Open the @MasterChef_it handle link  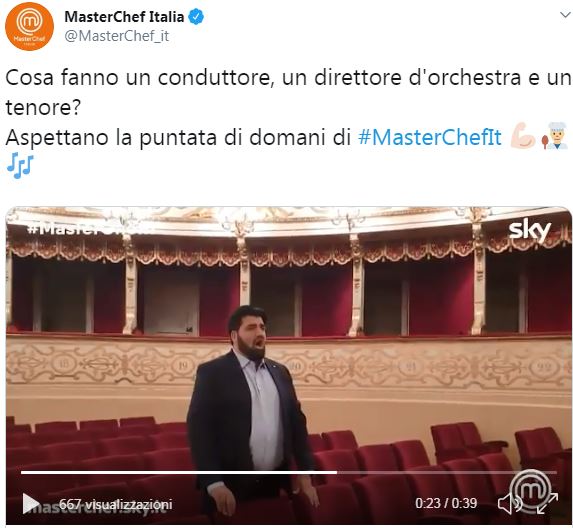[117, 36]
